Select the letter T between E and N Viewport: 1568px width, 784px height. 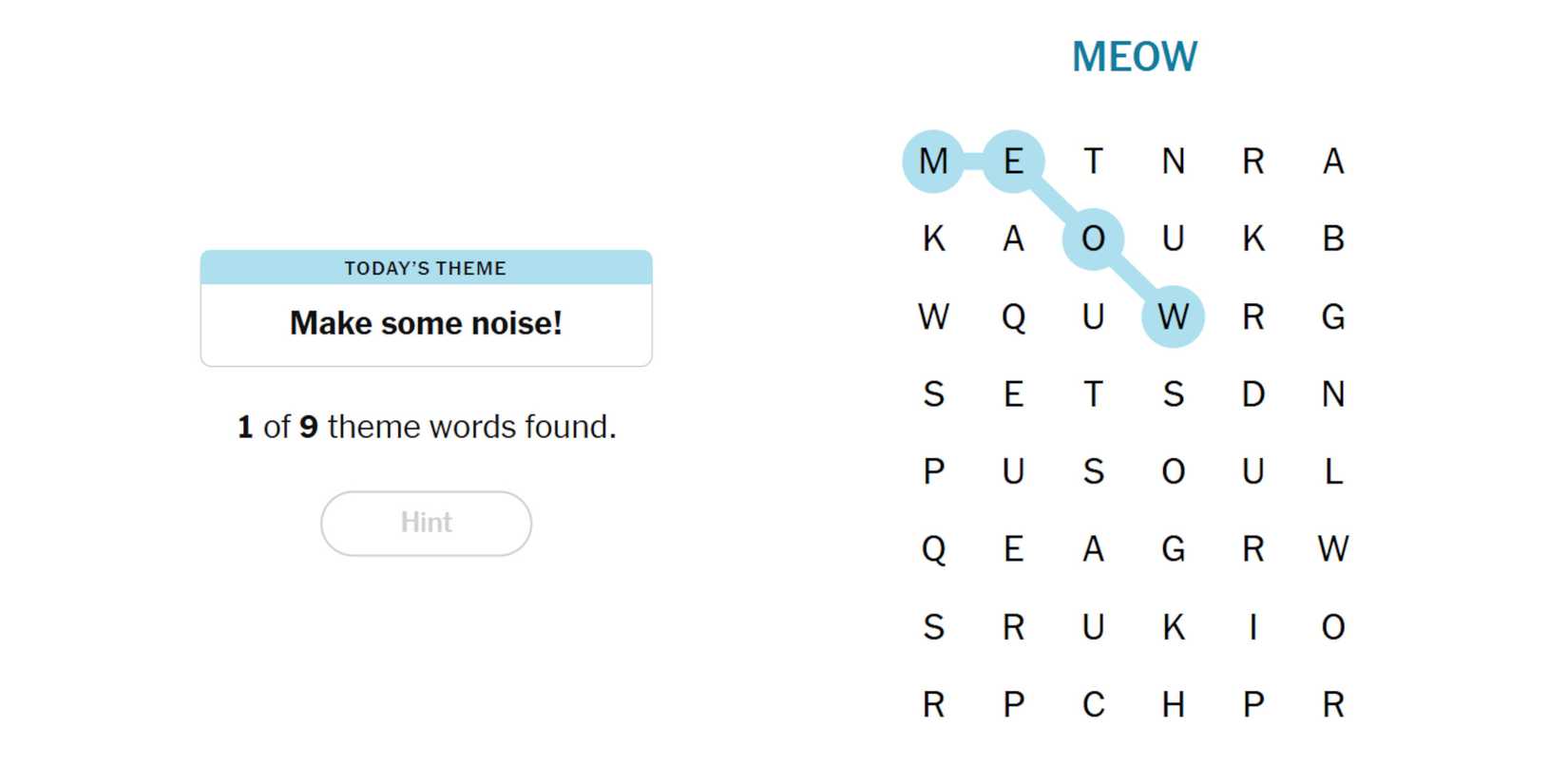coord(1093,162)
